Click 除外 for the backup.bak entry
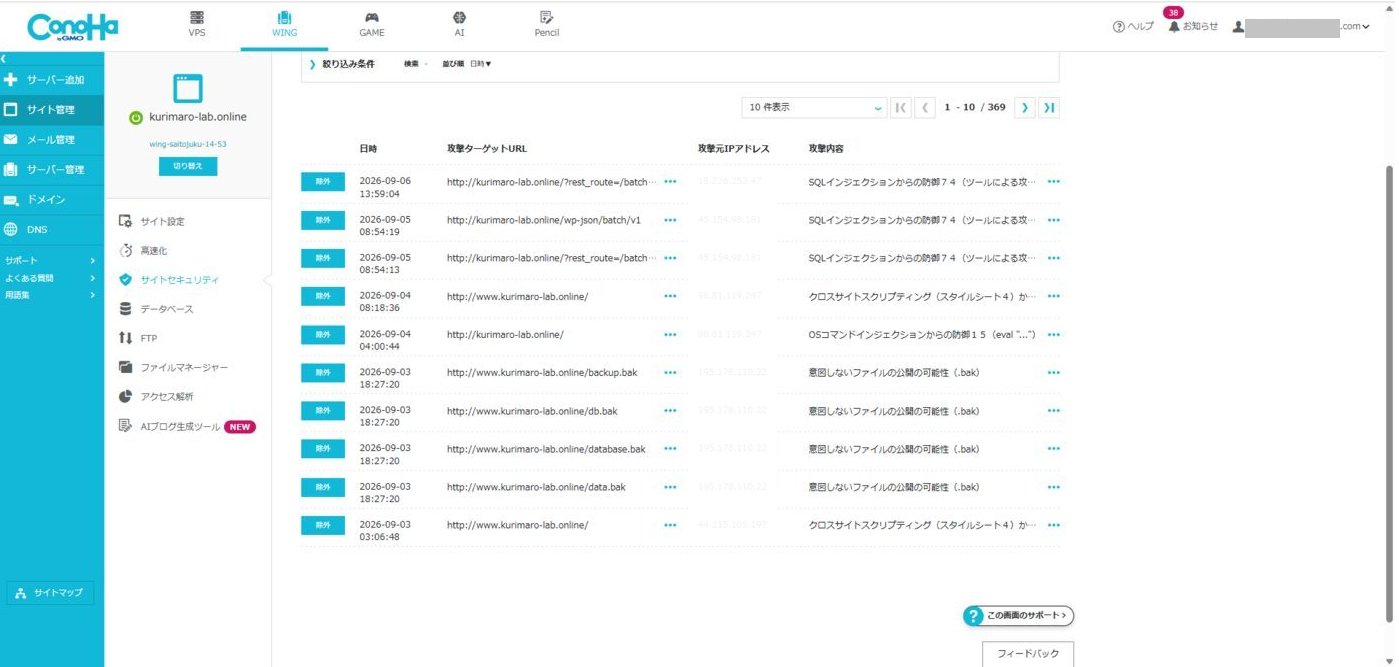Screen dimensions: 1399x667 pos(323,372)
